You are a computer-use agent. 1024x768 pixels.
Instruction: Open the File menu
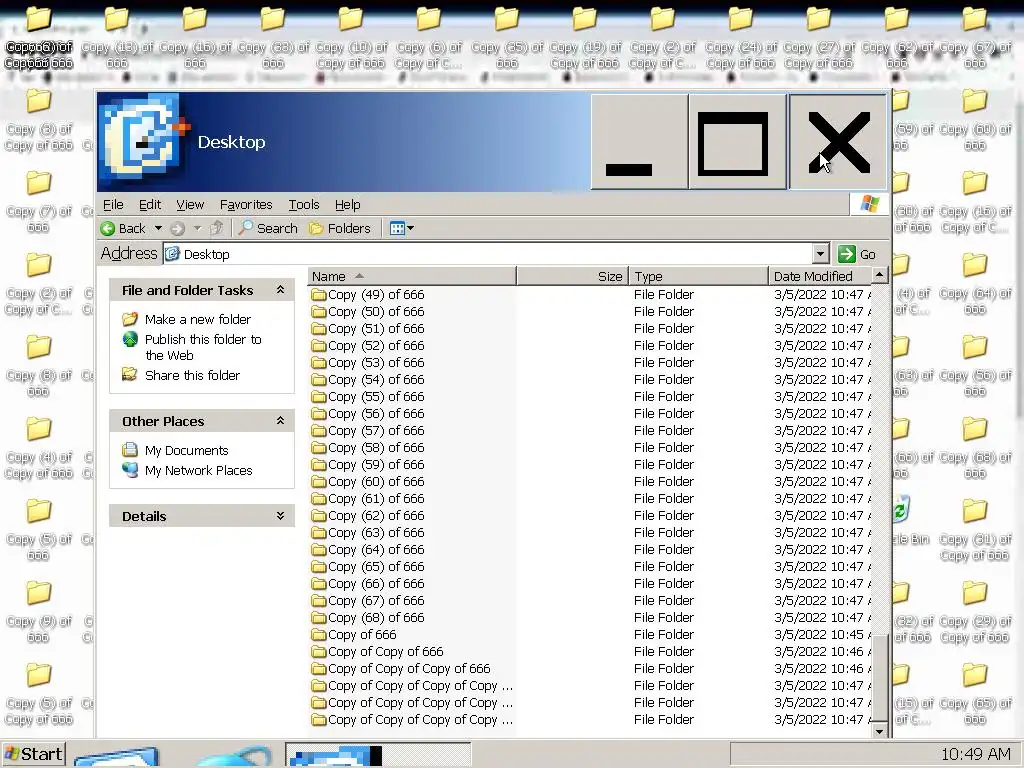click(x=113, y=205)
